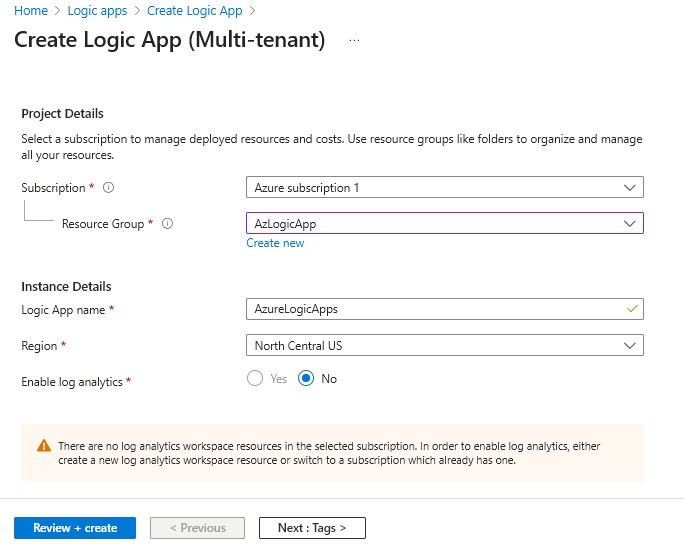Open the Region dropdown
This screenshot has width=684, height=556.
coord(444,345)
